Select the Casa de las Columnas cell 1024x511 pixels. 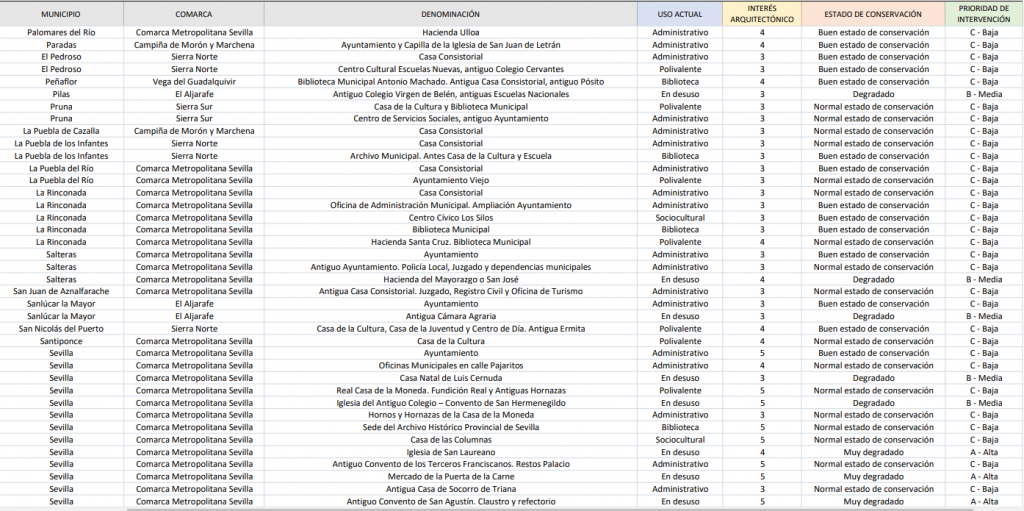point(450,440)
